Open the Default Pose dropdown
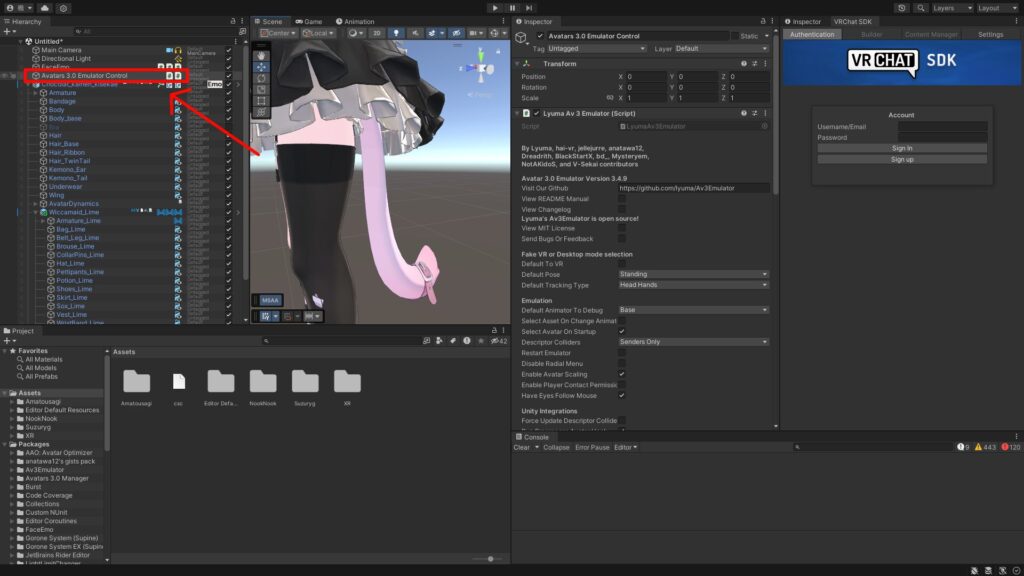Image resolution: width=1024 pixels, height=576 pixels. (x=693, y=274)
